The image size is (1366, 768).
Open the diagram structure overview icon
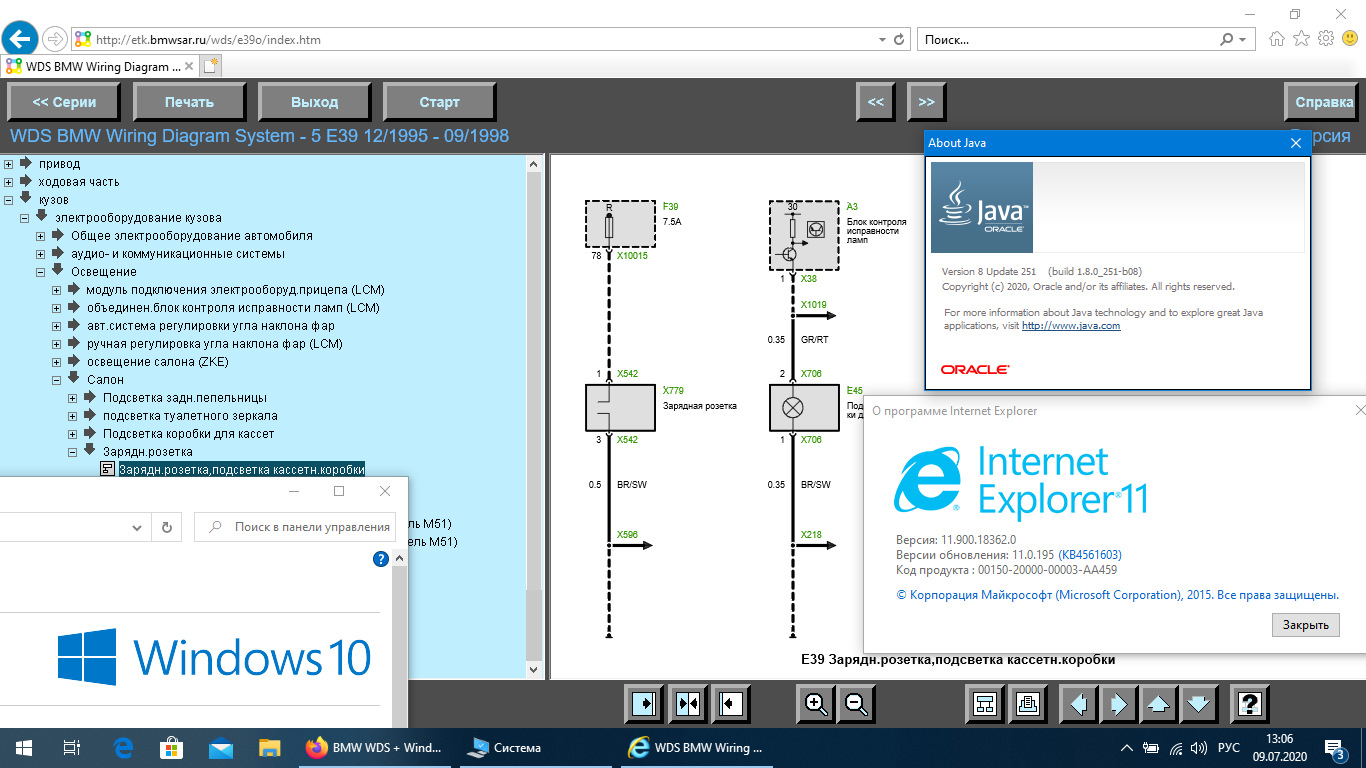click(x=985, y=704)
